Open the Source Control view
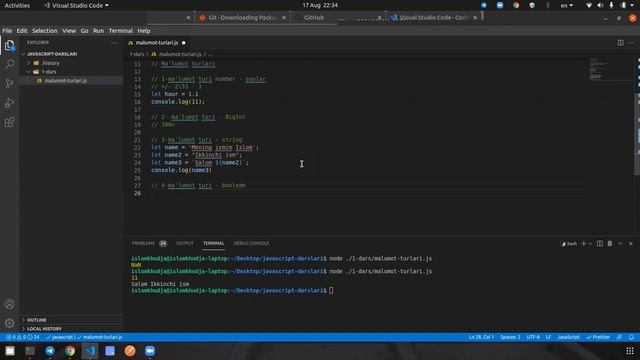The height and width of the screenshot is (360, 640). click(9, 83)
